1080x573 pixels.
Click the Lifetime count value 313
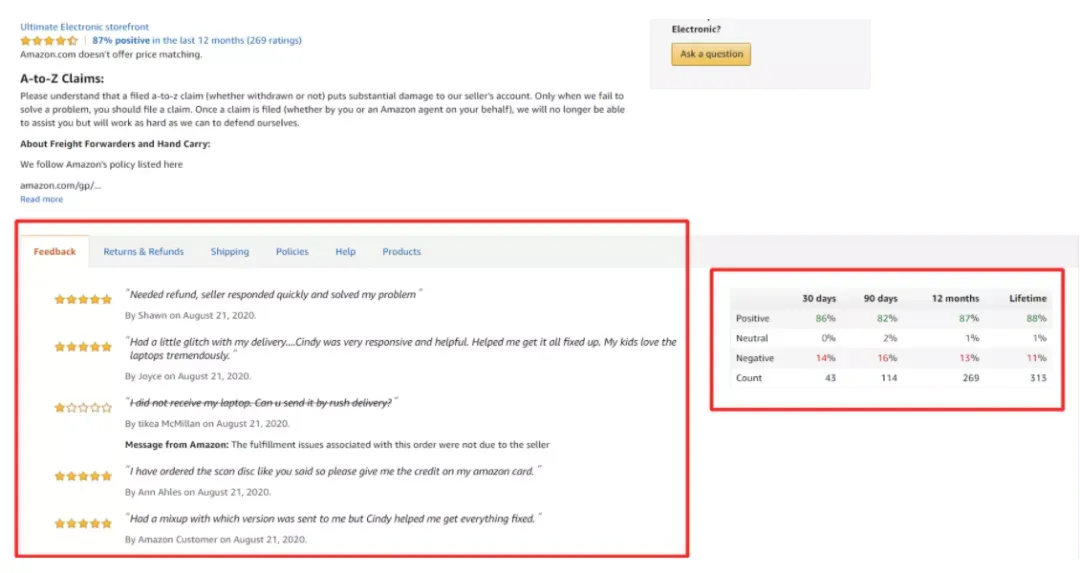click(x=1037, y=377)
